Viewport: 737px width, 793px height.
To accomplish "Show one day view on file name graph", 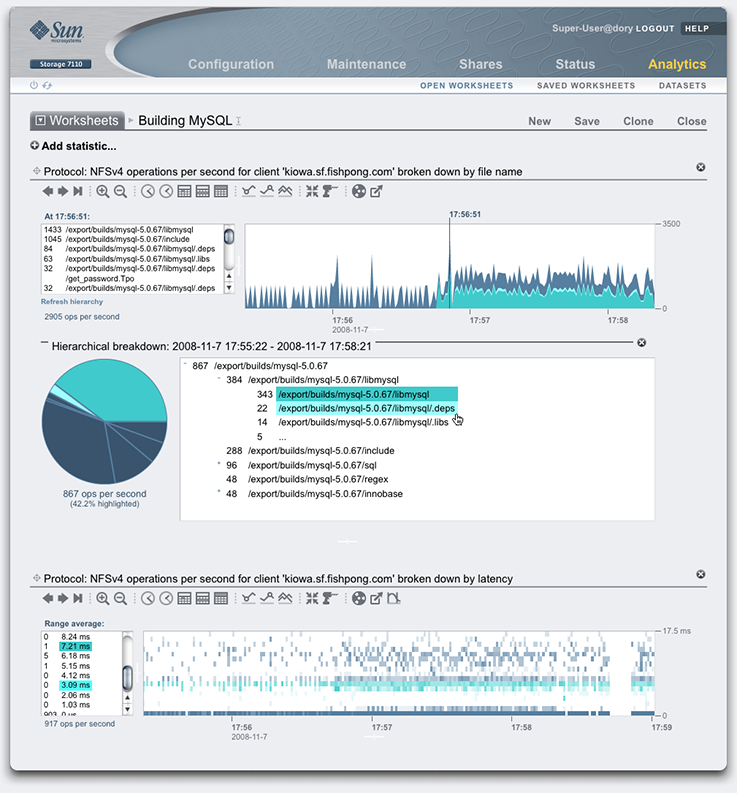I will pyautogui.click(x=185, y=191).
